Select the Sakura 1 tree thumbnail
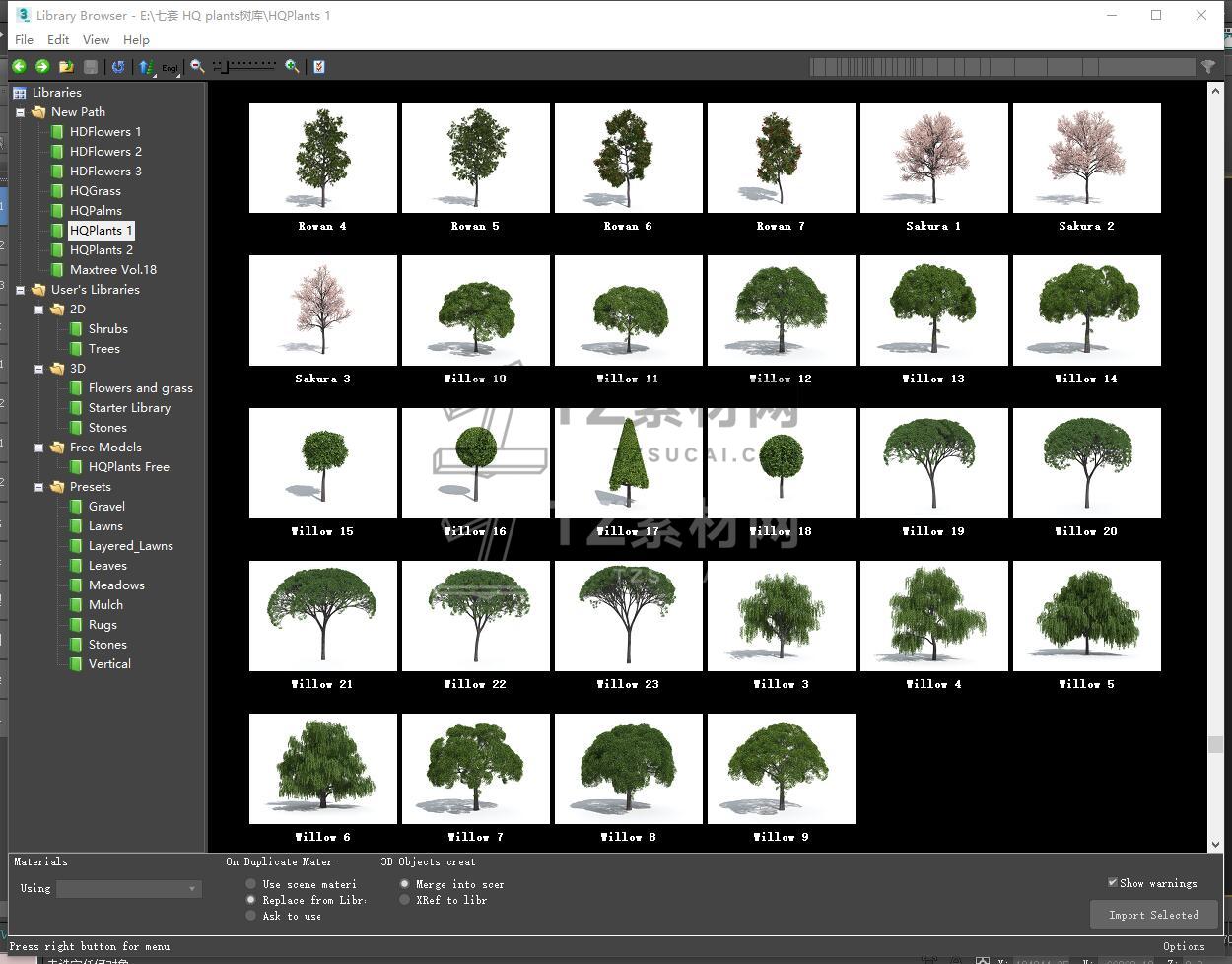The height and width of the screenshot is (964, 1232). click(x=933, y=158)
